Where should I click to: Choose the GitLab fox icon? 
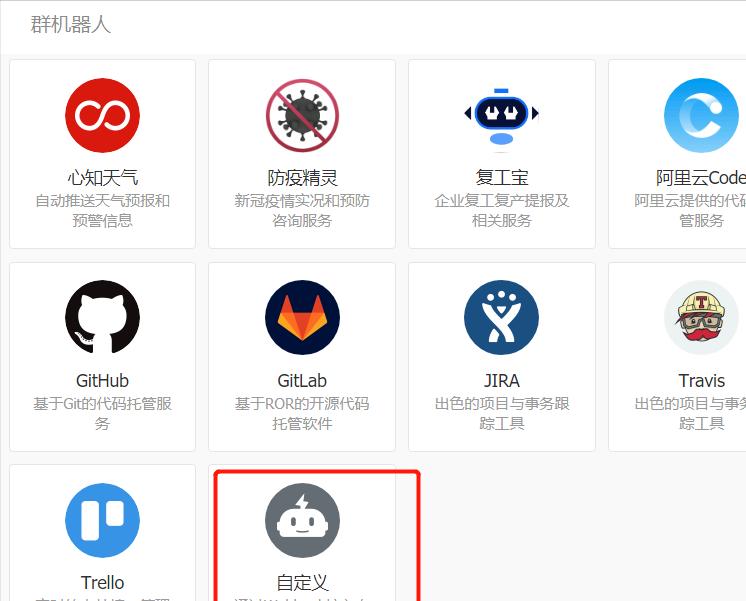(302, 317)
